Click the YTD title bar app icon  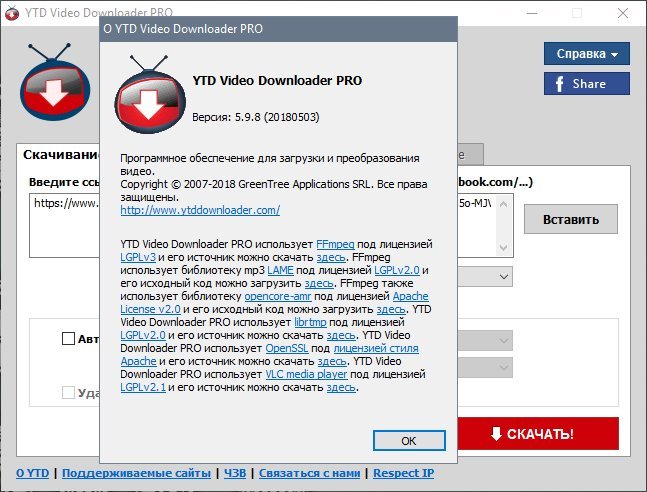(12, 13)
